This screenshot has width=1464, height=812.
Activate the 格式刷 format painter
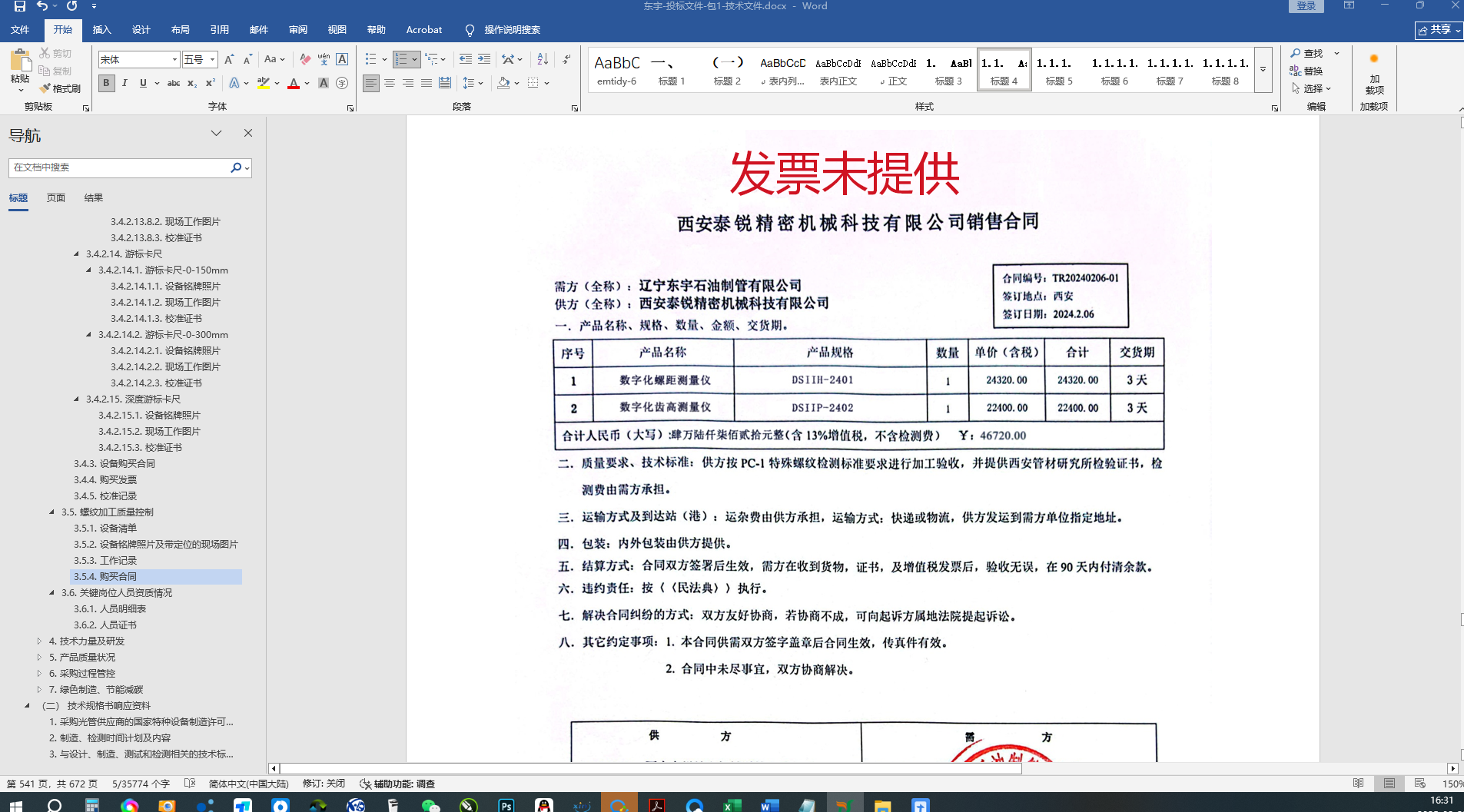(x=60, y=88)
